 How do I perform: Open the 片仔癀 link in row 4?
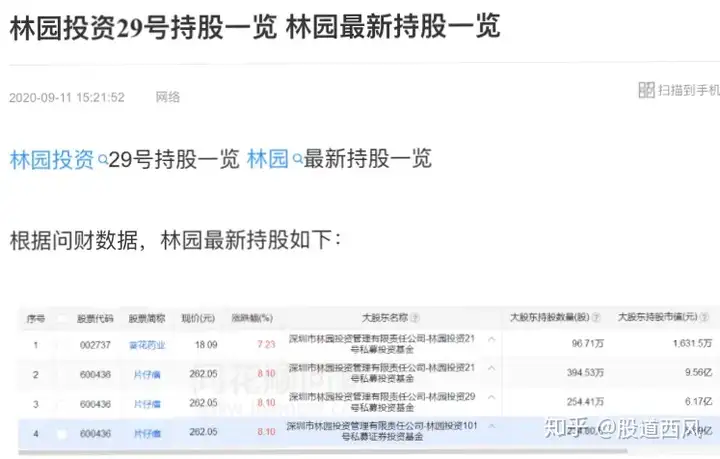tap(147, 433)
